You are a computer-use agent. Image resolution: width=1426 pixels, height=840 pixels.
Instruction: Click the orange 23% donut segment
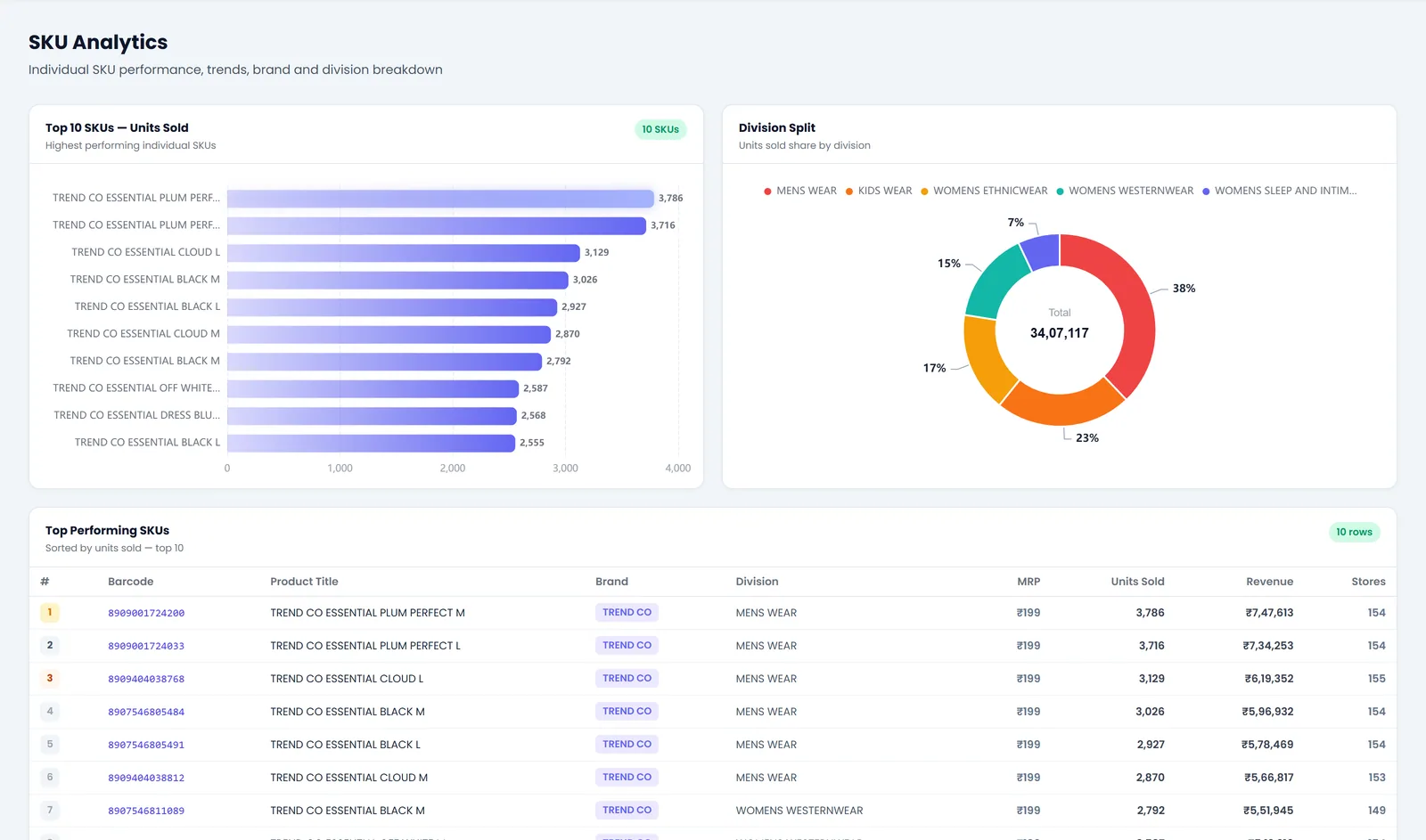coord(1061,408)
